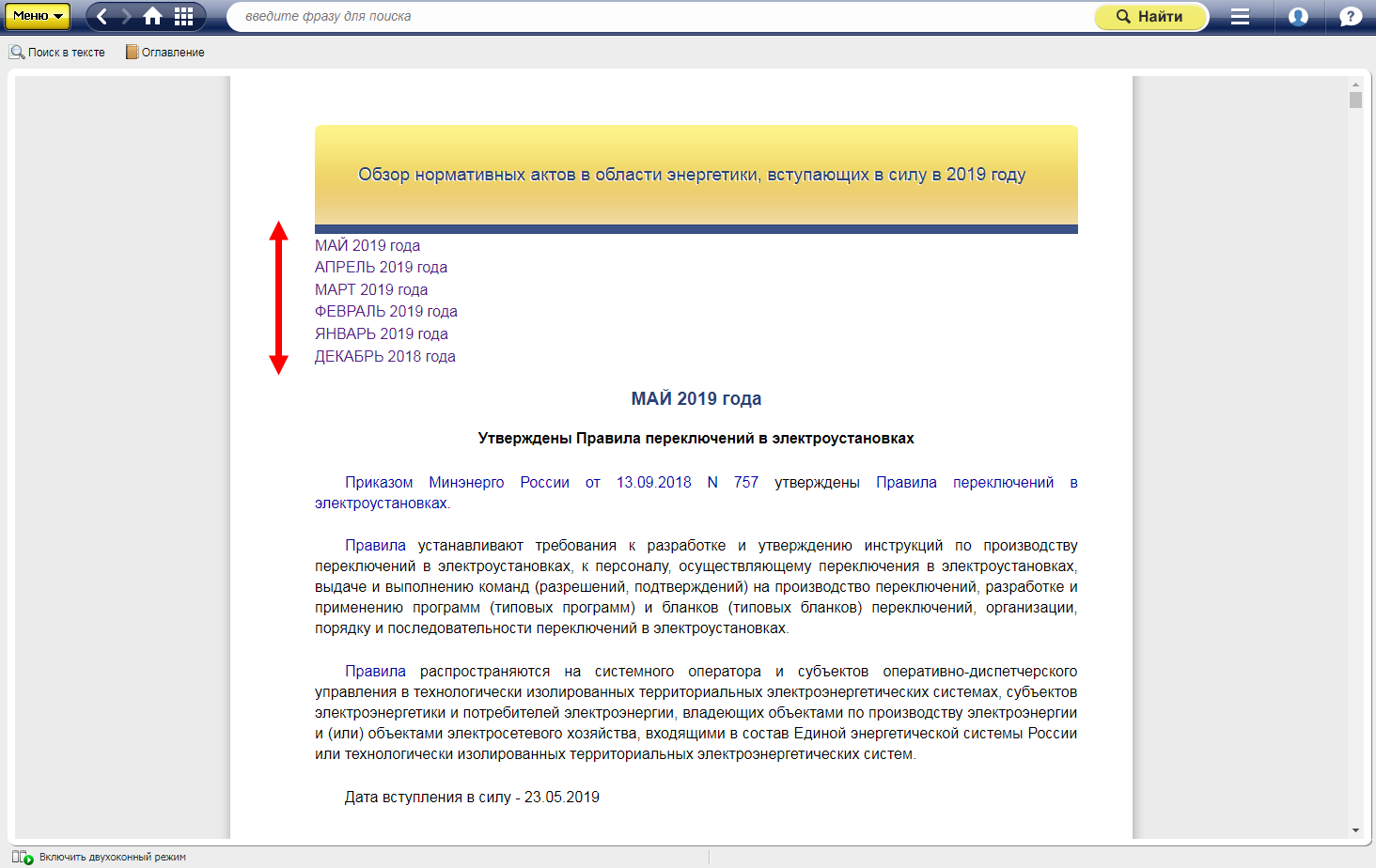Click the forward navigation arrow
Screen dimensions: 1376x868
point(127,16)
